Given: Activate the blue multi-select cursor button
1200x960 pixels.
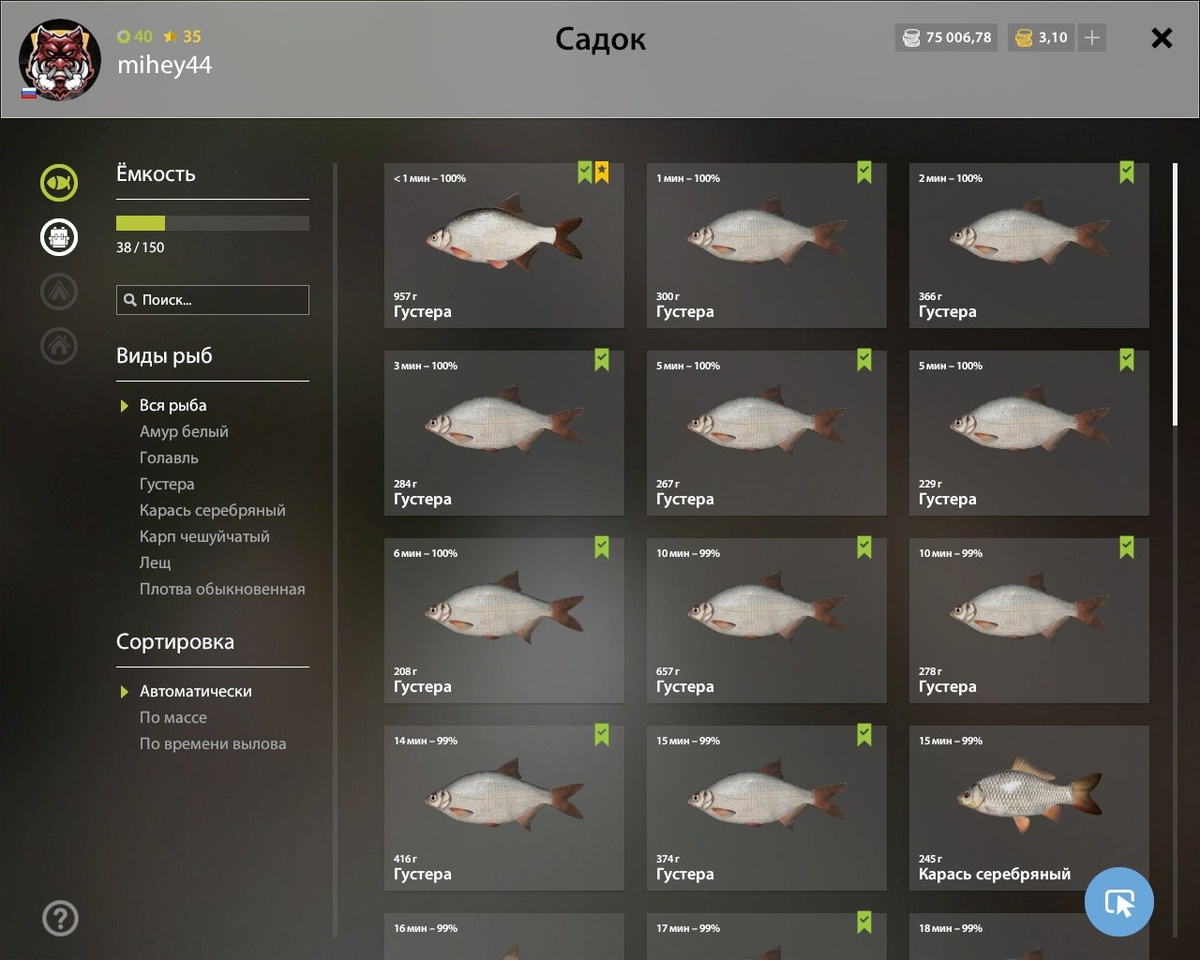Looking at the screenshot, I should pyautogui.click(x=1119, y=902).
